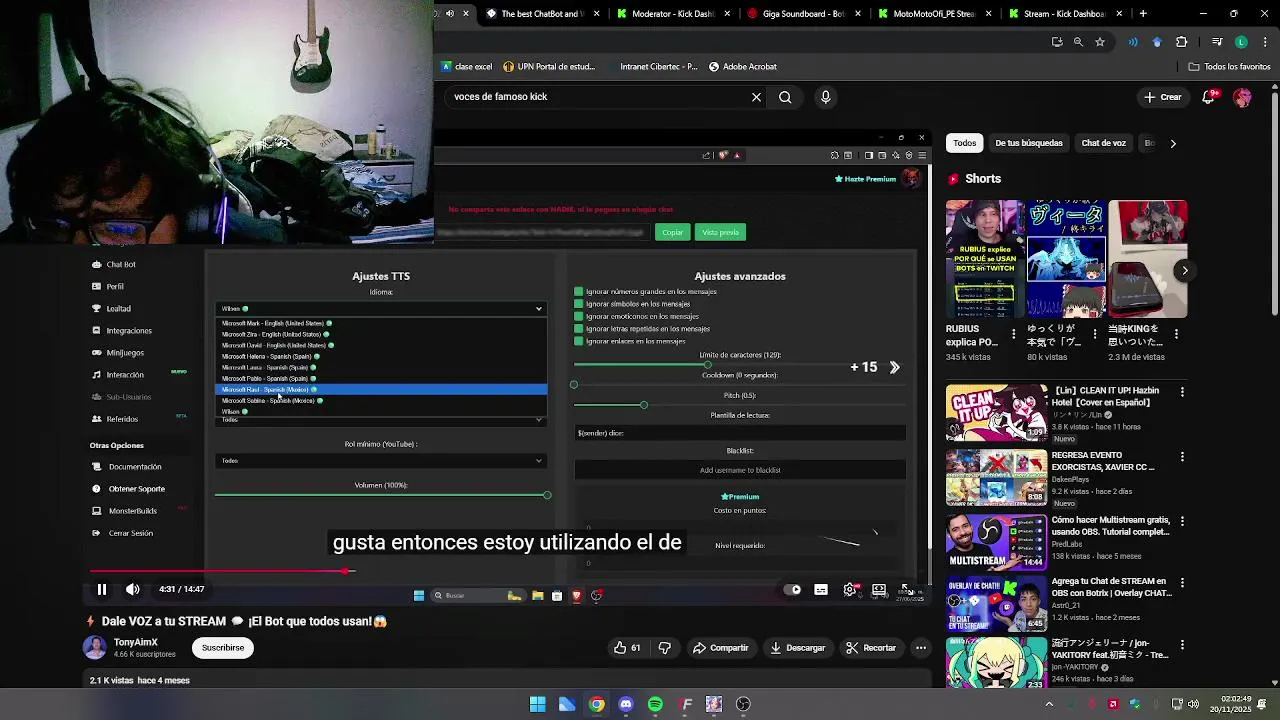This screenshot has width=1280, height=720.
Task: Click the Copiar green button
Action: (672, 232)
